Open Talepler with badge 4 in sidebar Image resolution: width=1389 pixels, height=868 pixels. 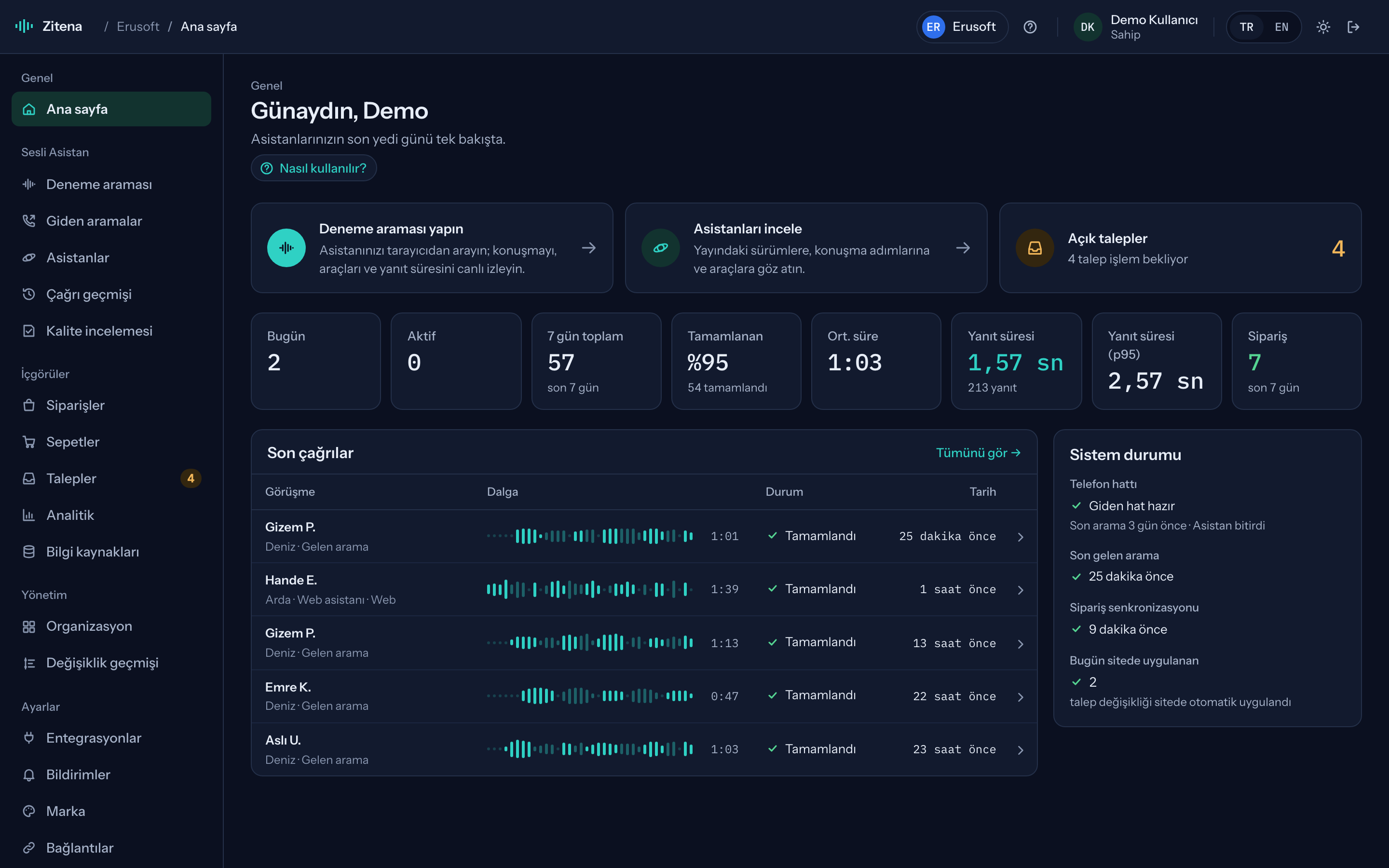click(111, 479)
